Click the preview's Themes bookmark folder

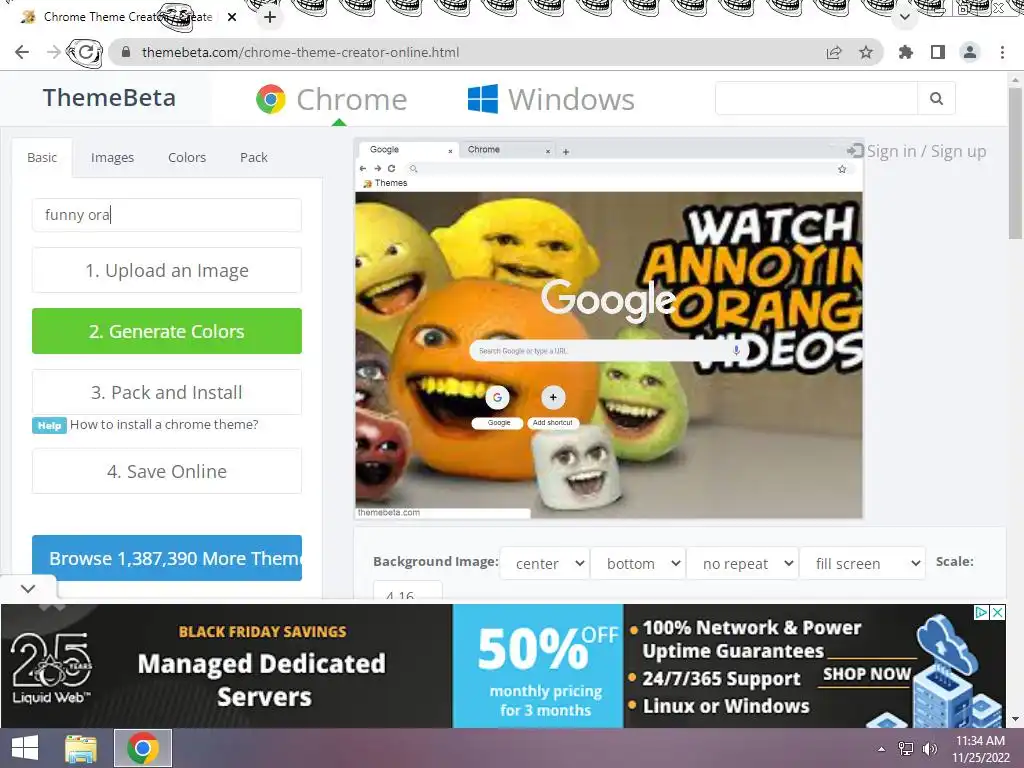click(385, 184)
